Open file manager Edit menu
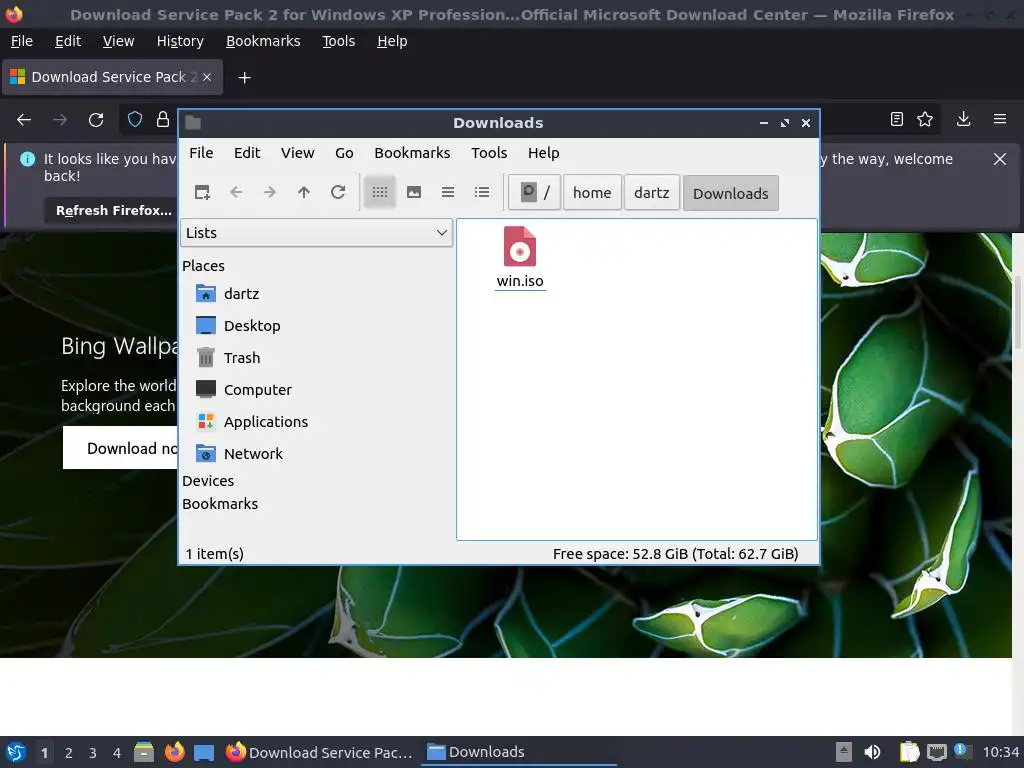The width and height of the screenshot is (1024, 768). [x=247, y=153]
